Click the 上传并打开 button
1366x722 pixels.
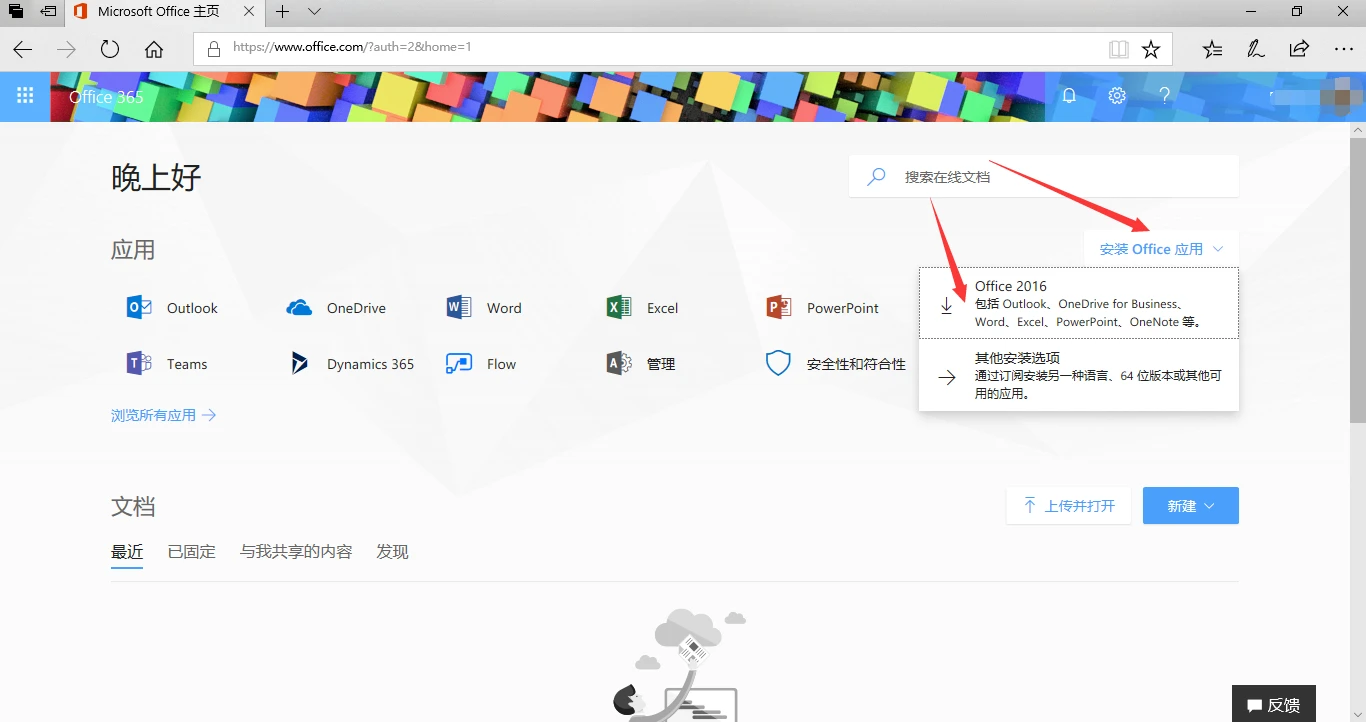coord(1069,506)
